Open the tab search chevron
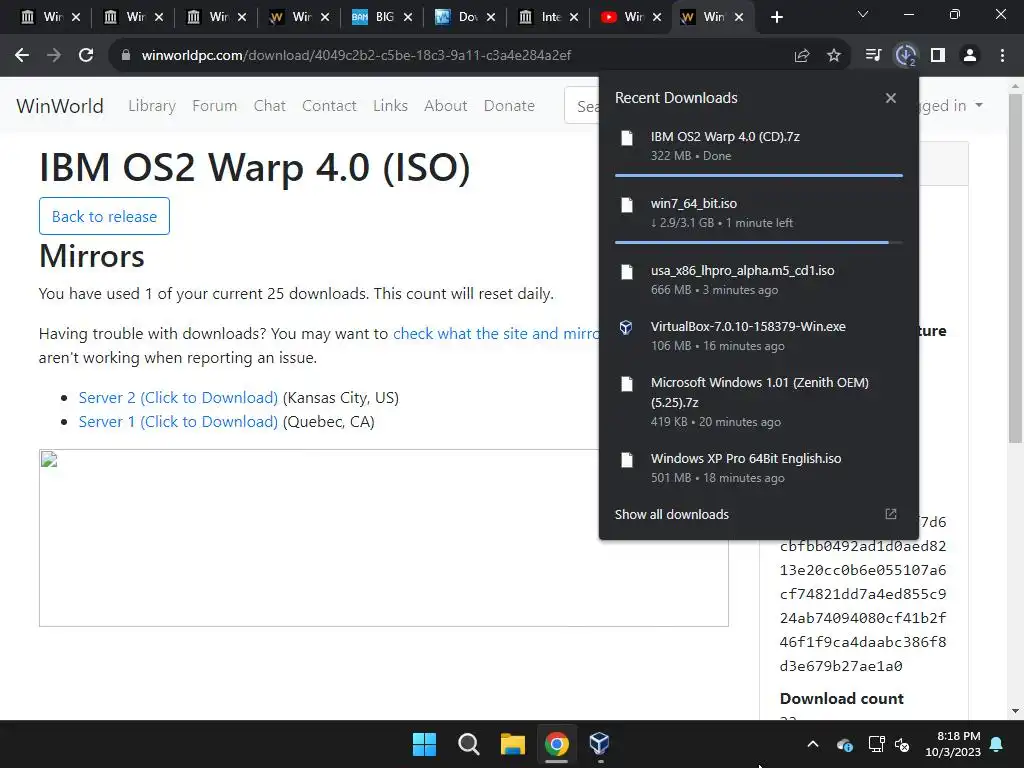 coord(863,14)
